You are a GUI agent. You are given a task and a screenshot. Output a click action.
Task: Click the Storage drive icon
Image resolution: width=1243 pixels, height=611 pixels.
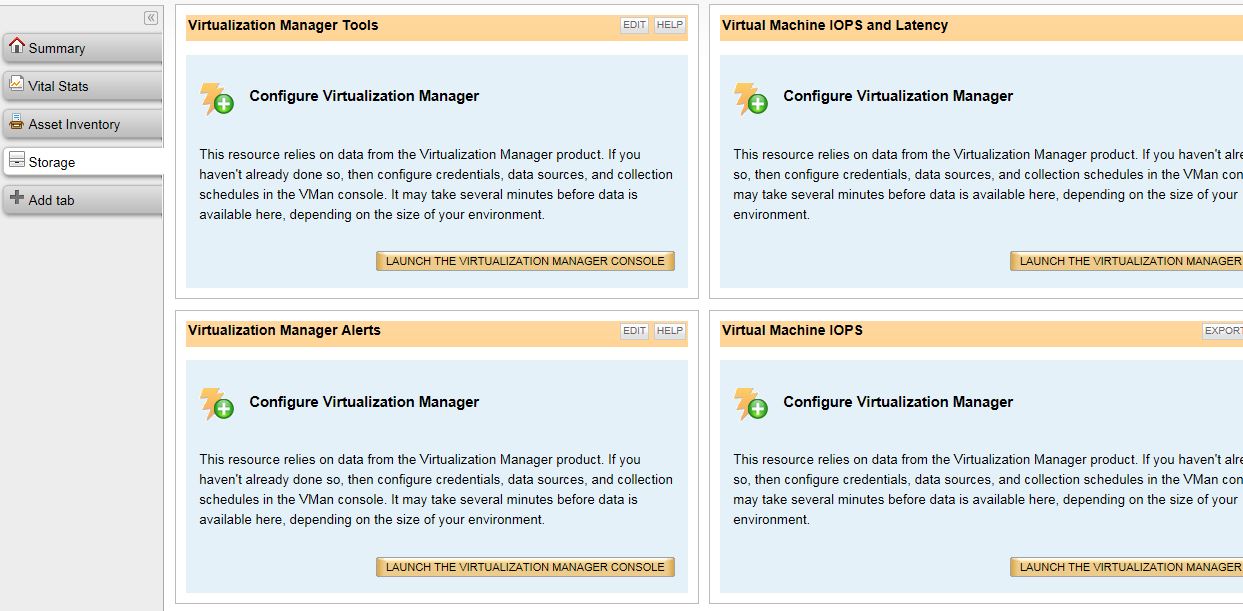tap(16, 160)
